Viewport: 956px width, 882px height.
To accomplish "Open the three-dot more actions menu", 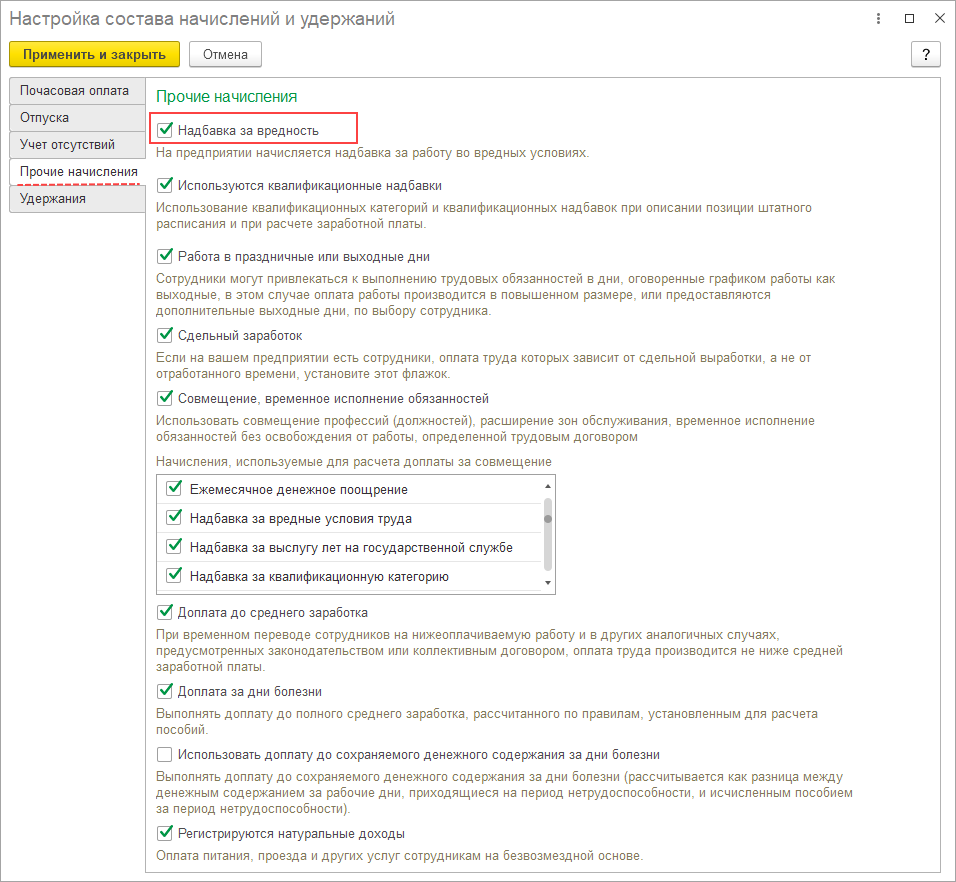I will [x=878, y=19].
